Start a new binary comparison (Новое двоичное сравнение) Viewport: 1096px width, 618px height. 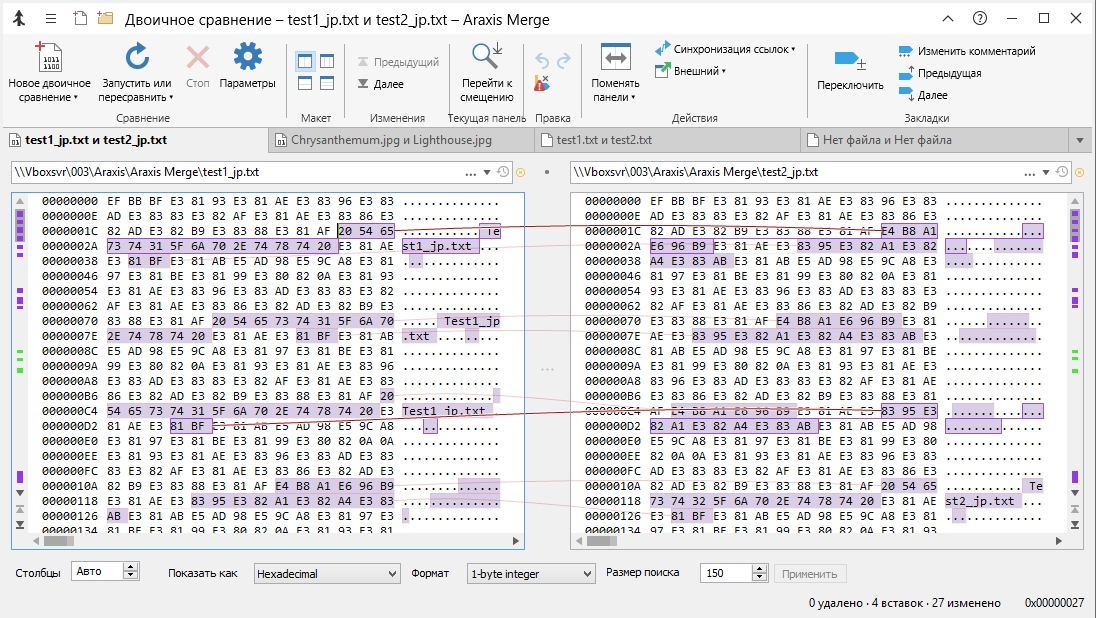click(x=49, y=72)
